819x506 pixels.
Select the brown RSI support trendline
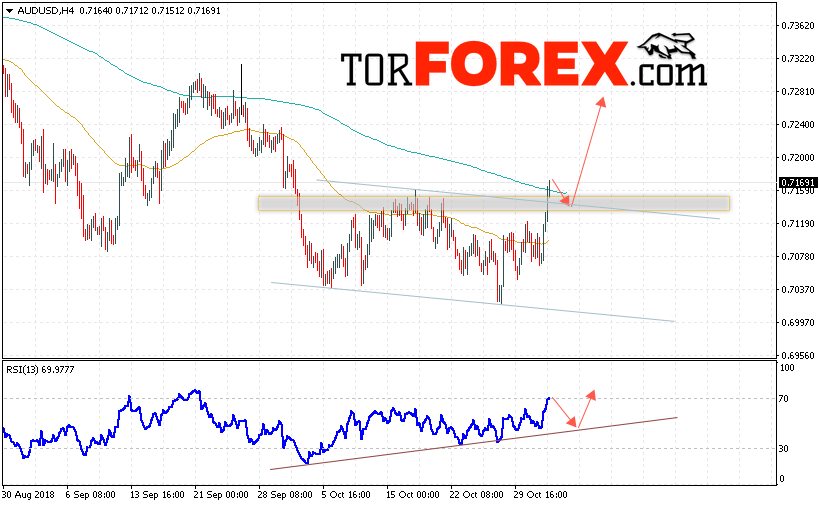coord(473,443)
